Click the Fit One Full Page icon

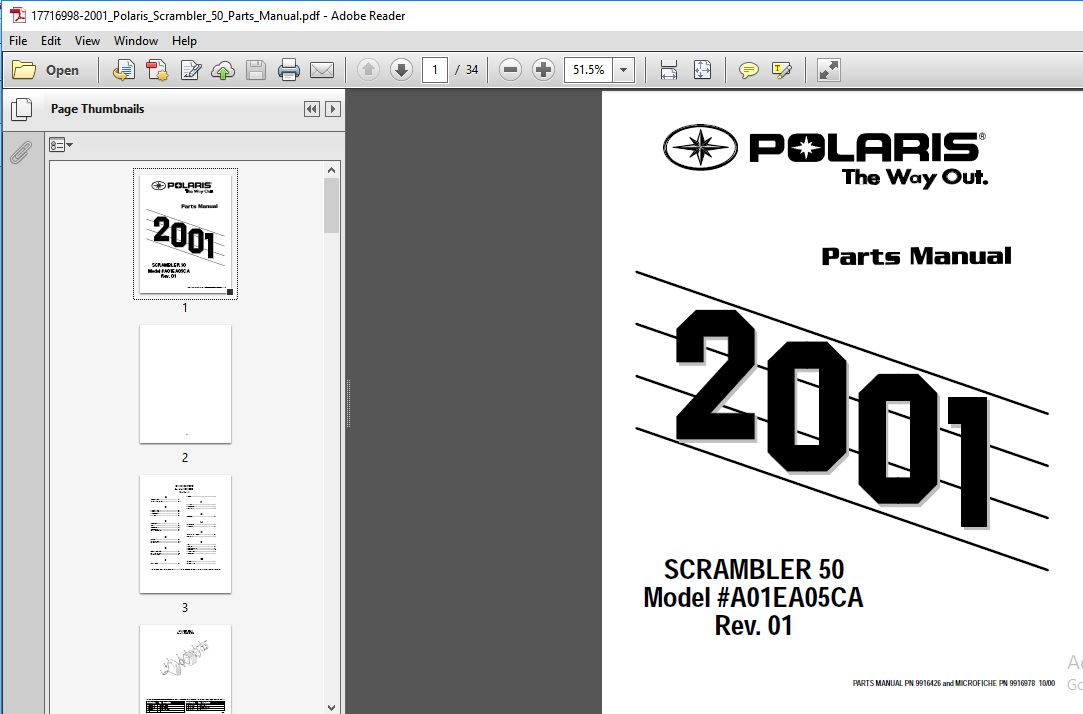coord(702,70)
